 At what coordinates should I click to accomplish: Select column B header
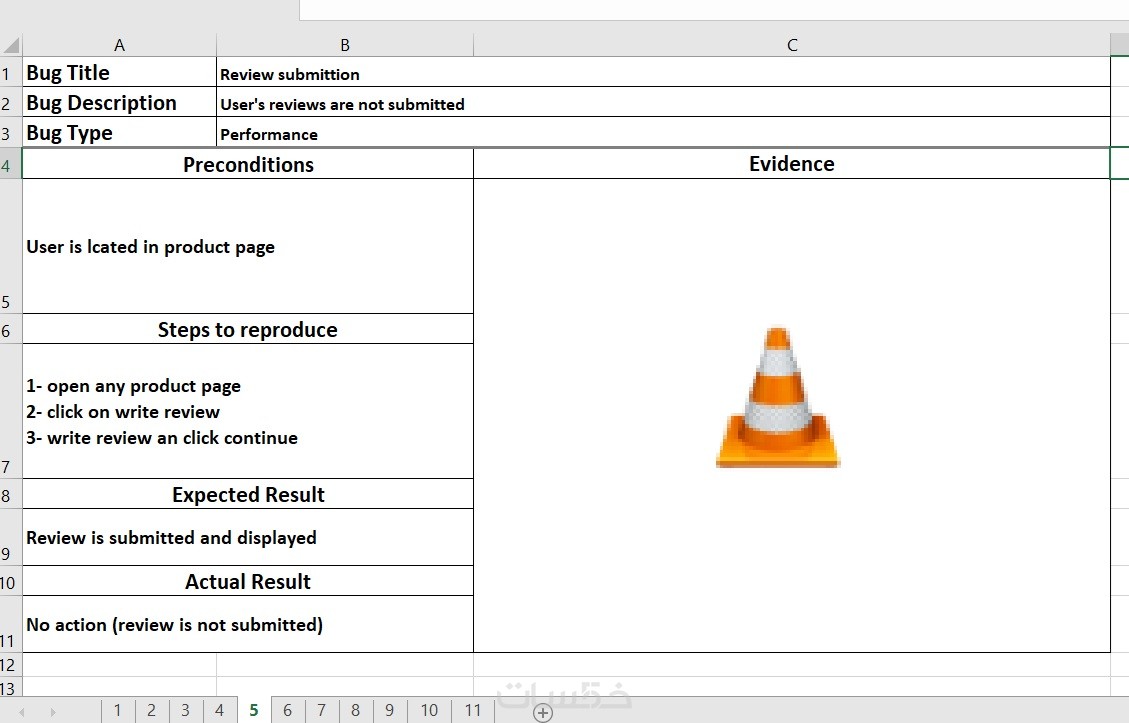pyautogui.click(x=345, y=45)
